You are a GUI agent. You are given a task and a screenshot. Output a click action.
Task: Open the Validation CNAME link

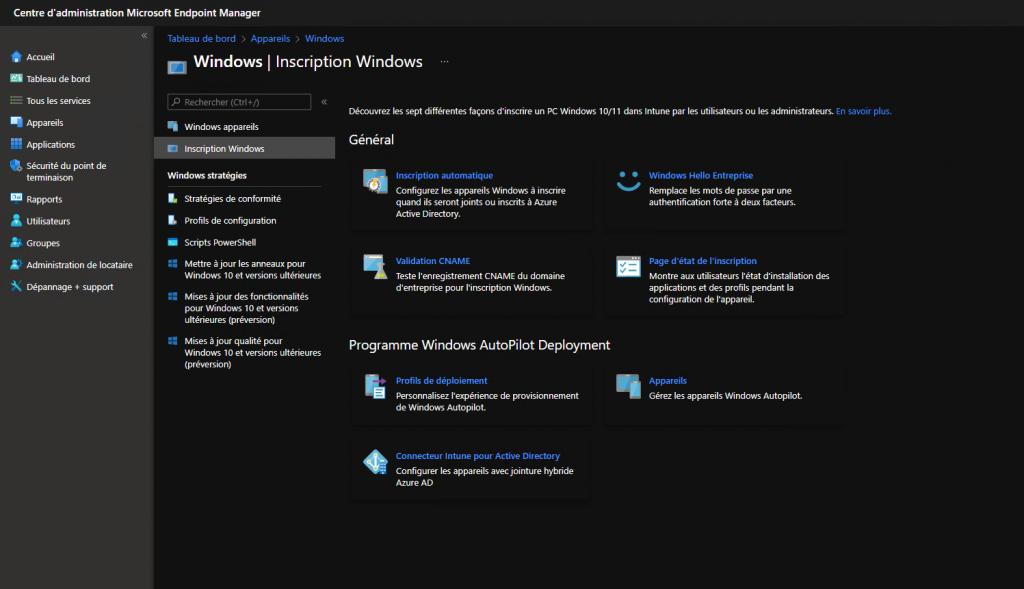pyautogui.click(x=432, y=261)
